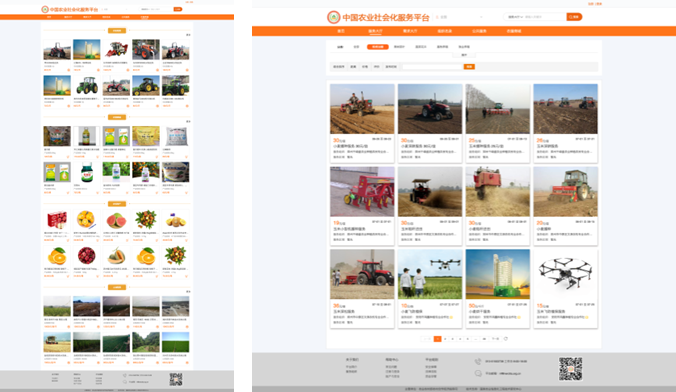
Task: Click the QR code in the right footer
Action: click(570, 369)
